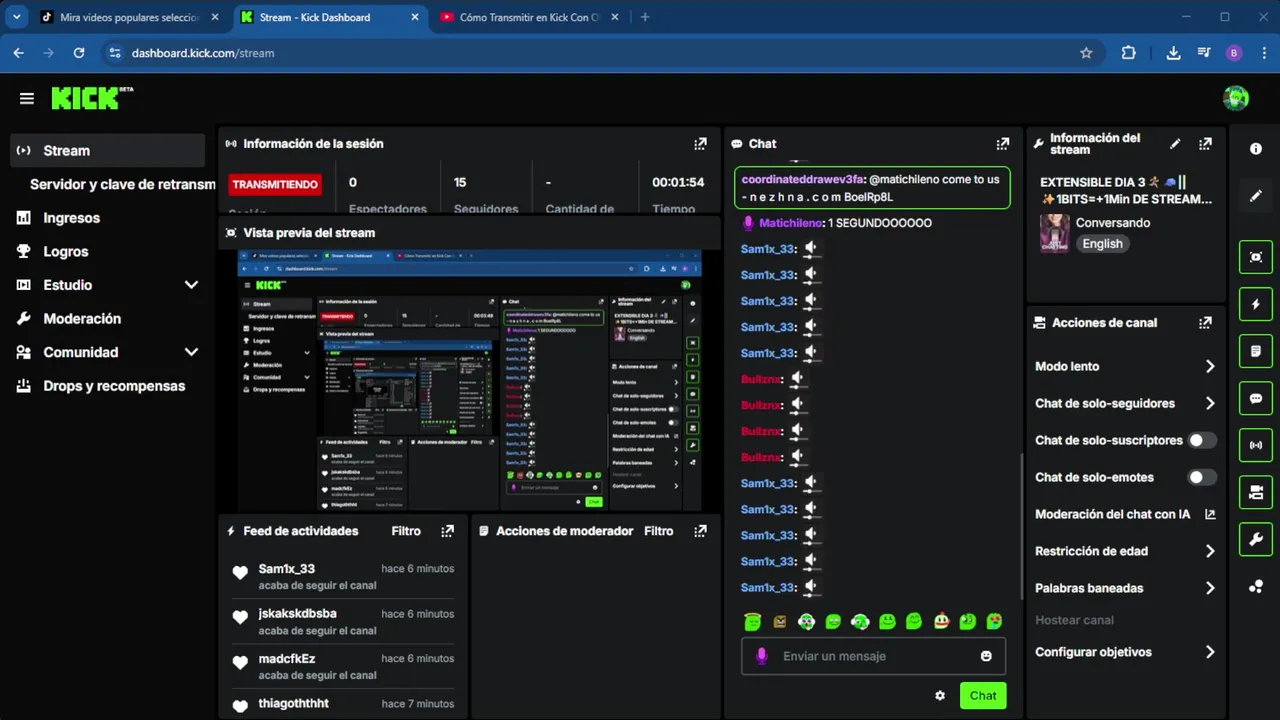This screenshot has width=1280, height=720.
Task: Open the user avatar menu at top right
Action: (1236, 98)
